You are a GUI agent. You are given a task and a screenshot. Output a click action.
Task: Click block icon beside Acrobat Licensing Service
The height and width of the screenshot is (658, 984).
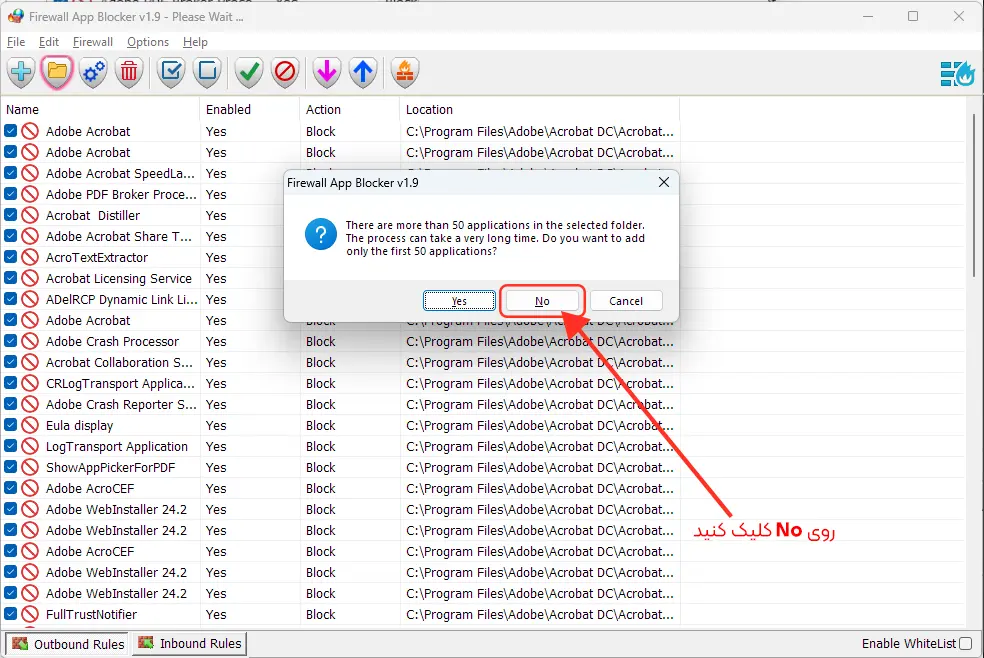[29, 279]
